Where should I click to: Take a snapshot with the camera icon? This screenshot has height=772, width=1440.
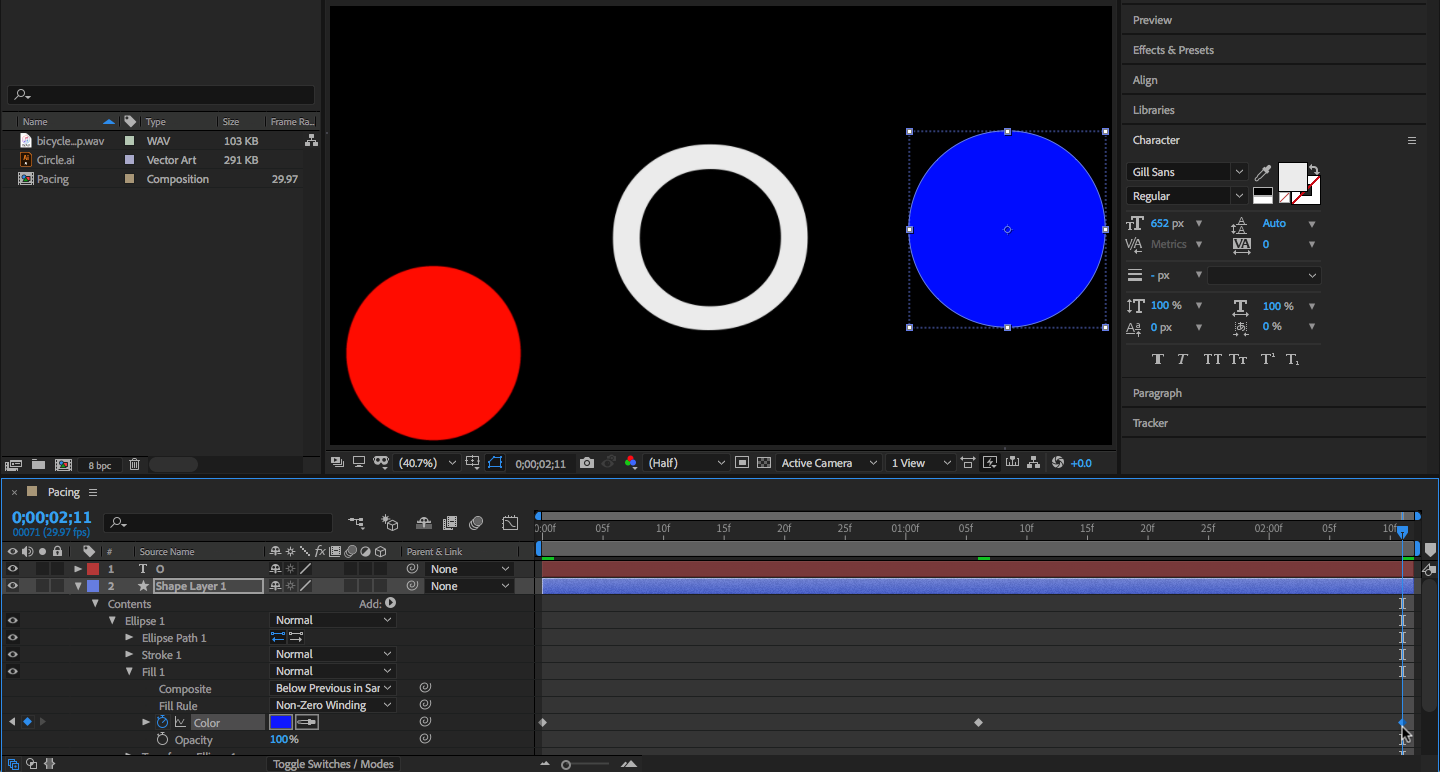pyautogui.click(x=587, y=463)
